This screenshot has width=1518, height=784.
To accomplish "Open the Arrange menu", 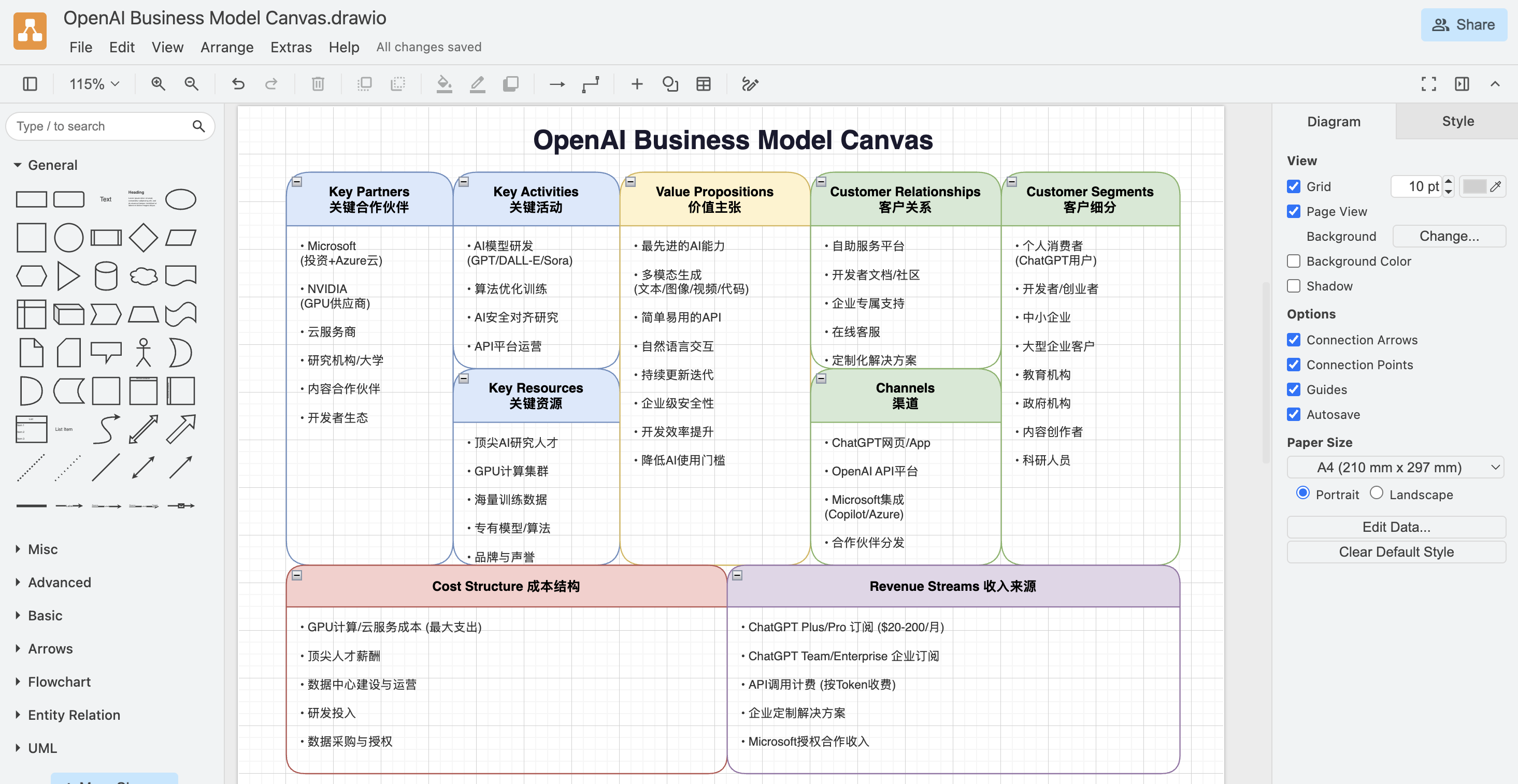I will [x=227, y=47].
